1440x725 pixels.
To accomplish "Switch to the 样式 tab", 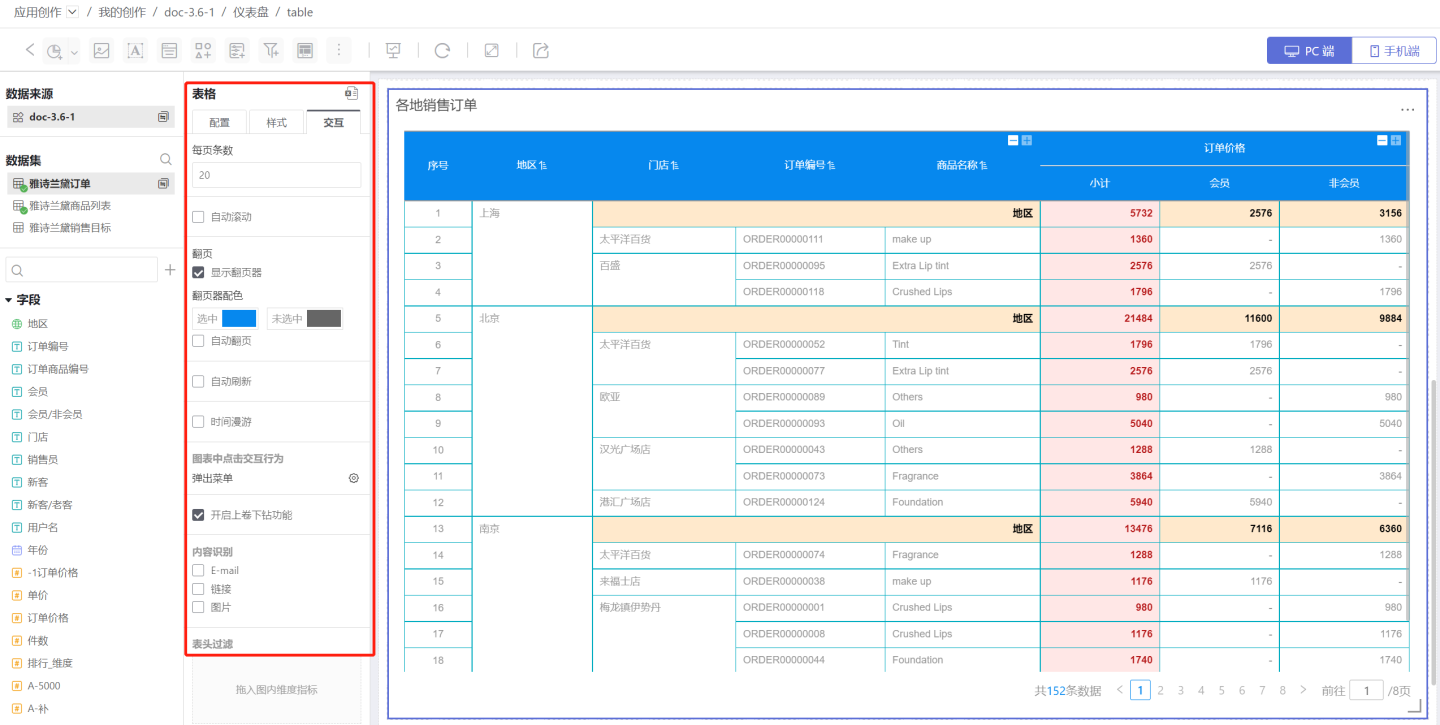I will [x=276, y=122].
